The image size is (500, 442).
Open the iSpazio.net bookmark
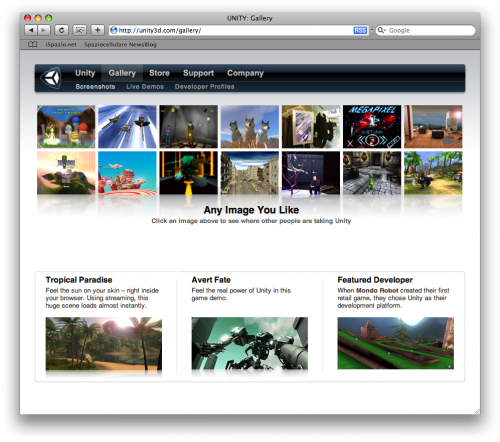61,44
